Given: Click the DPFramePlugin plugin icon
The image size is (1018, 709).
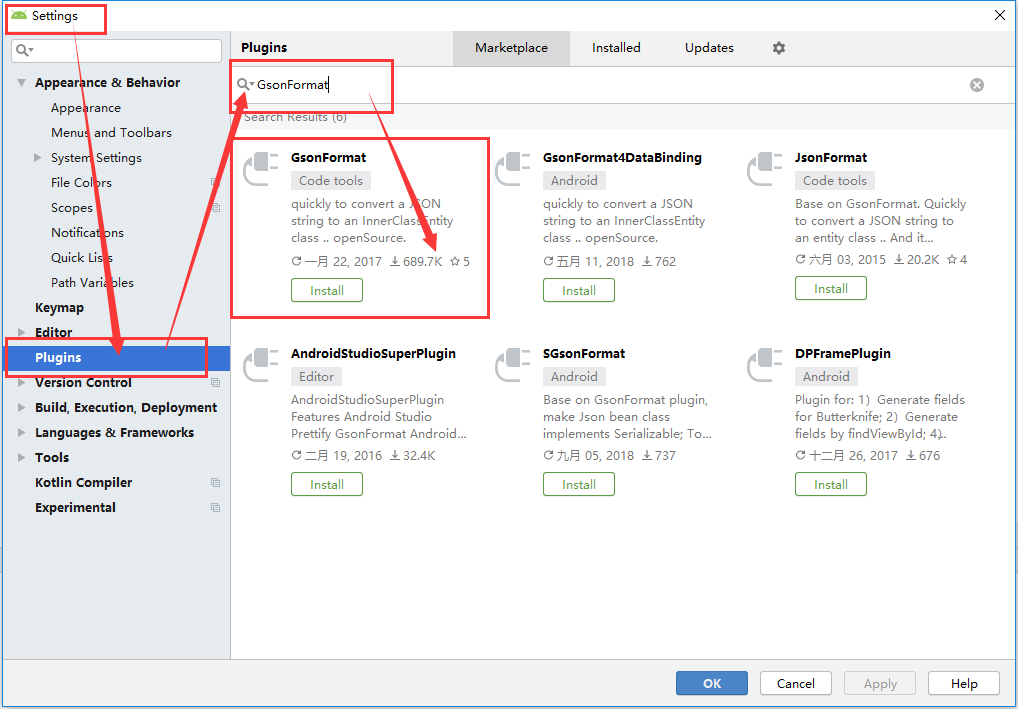Looking at the screenshot, I should pyautogui.click(x=765, y=364).
